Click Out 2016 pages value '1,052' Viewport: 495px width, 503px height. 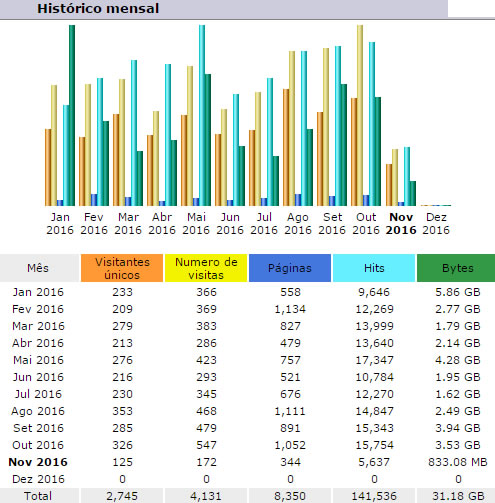click(x=290, y=445)
